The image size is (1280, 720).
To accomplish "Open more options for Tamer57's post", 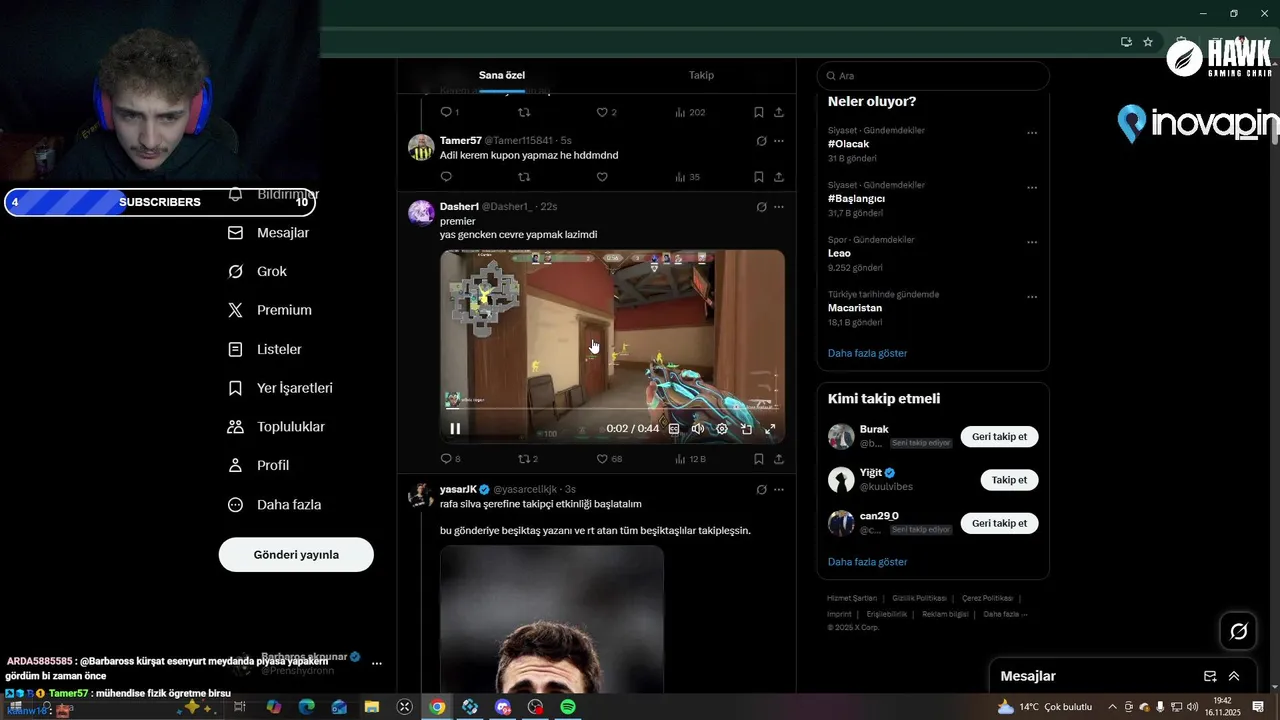I will [779, 141].
